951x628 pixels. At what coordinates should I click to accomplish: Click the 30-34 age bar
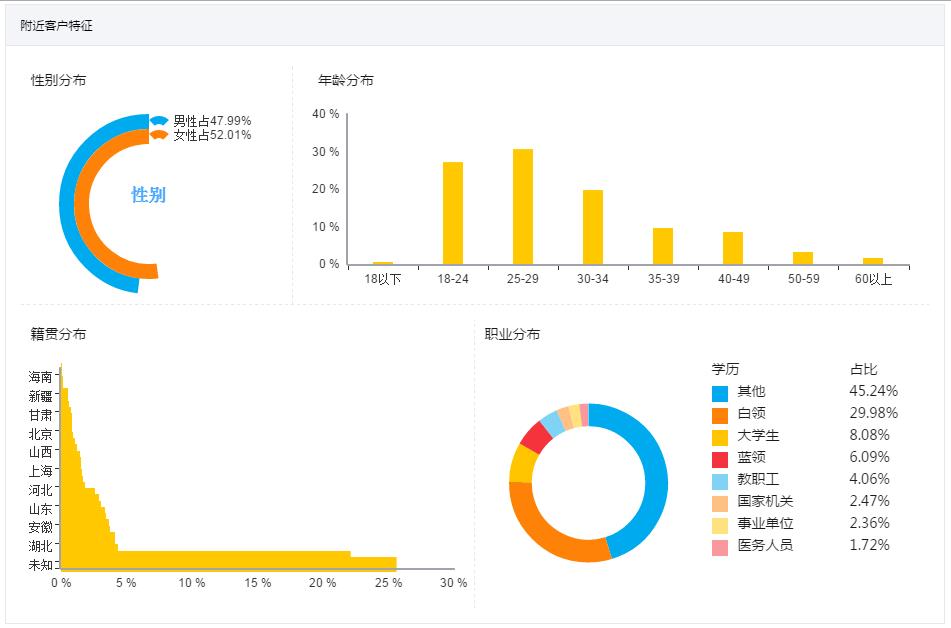[x=593, y=228]
